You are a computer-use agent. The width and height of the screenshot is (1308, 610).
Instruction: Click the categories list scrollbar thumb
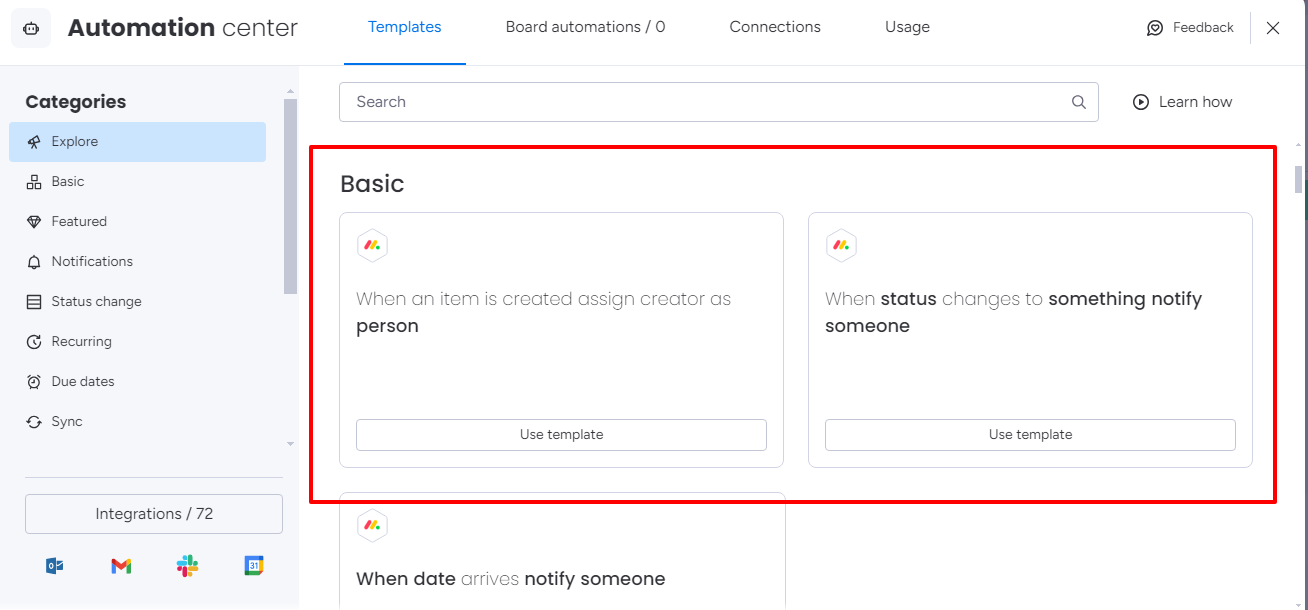pyautogui.click(x=290, y=197)
